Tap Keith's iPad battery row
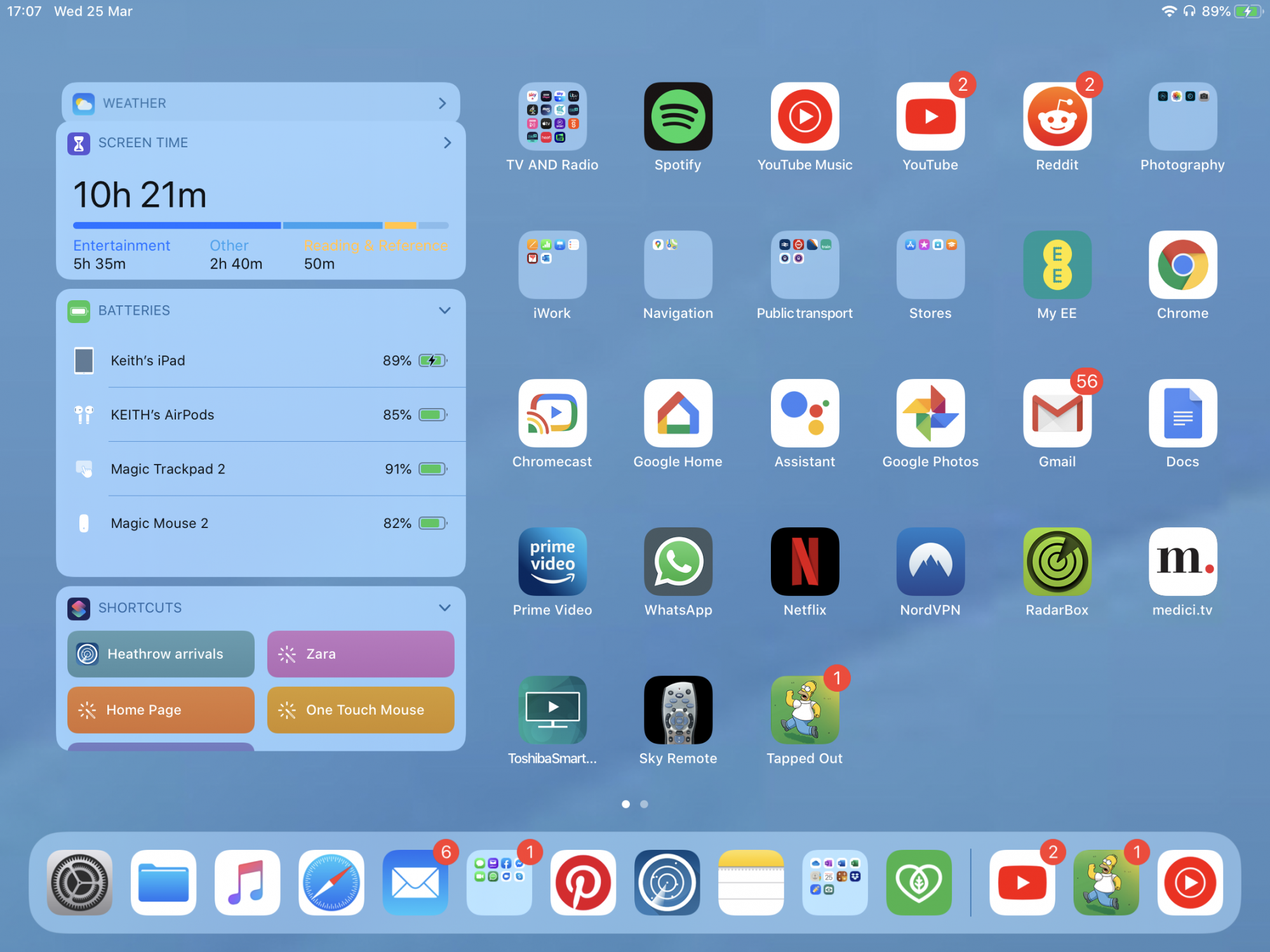The width and height of the screenshot is (1270, 952). click(x=261, y=360)
